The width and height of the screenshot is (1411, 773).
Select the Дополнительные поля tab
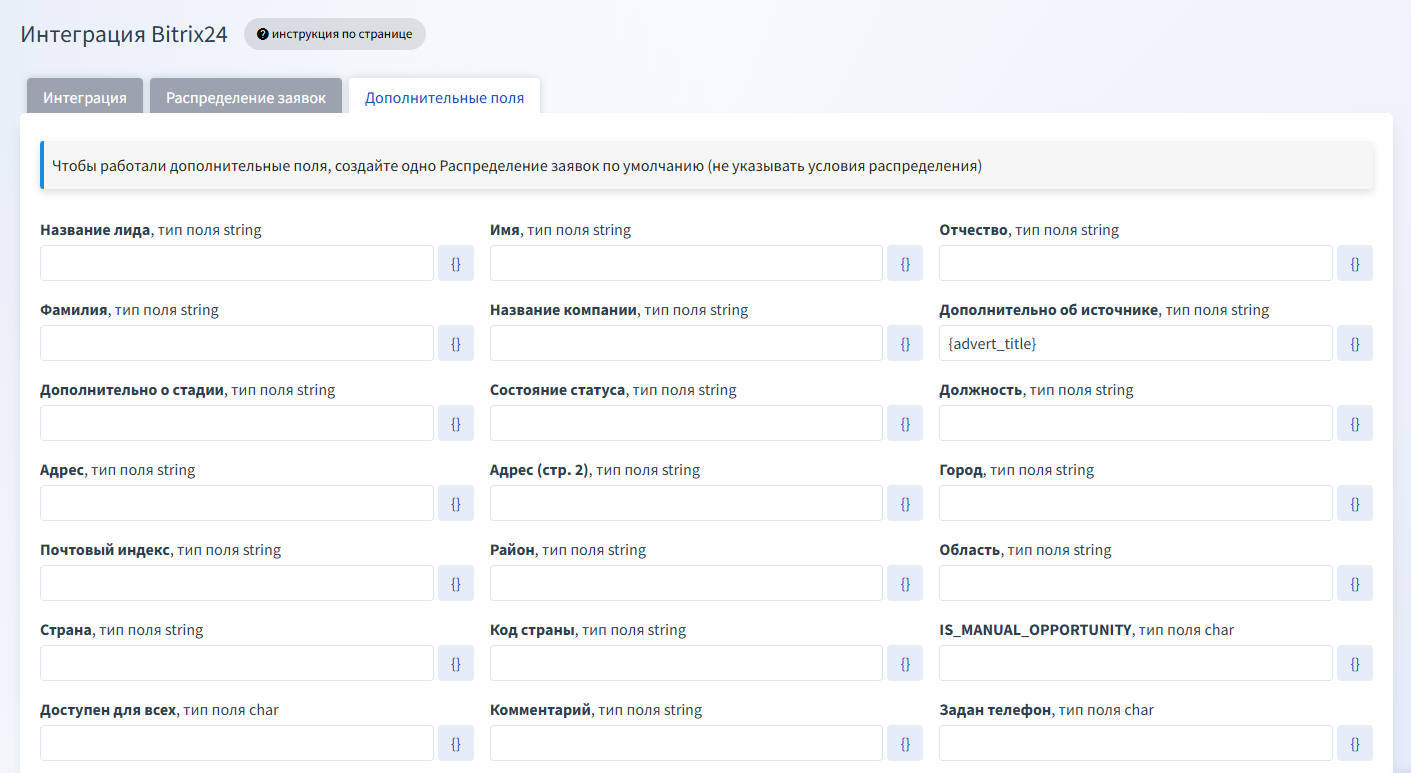(444, 97)
